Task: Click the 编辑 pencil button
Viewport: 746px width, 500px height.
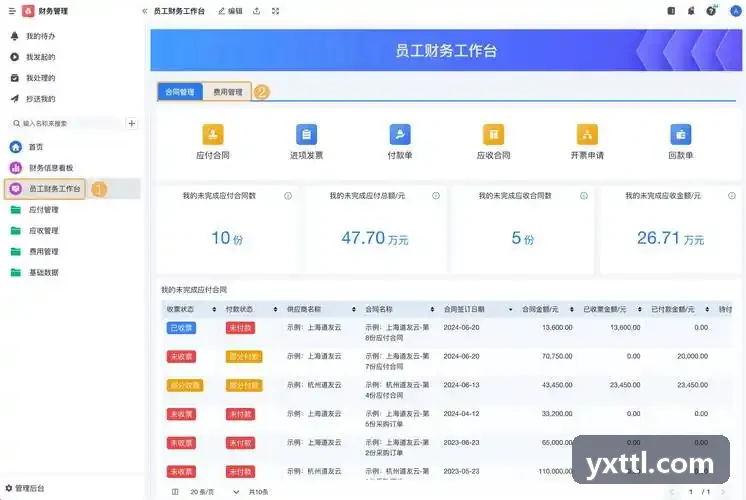Action: pyautogui.click(x=230, y=11)
